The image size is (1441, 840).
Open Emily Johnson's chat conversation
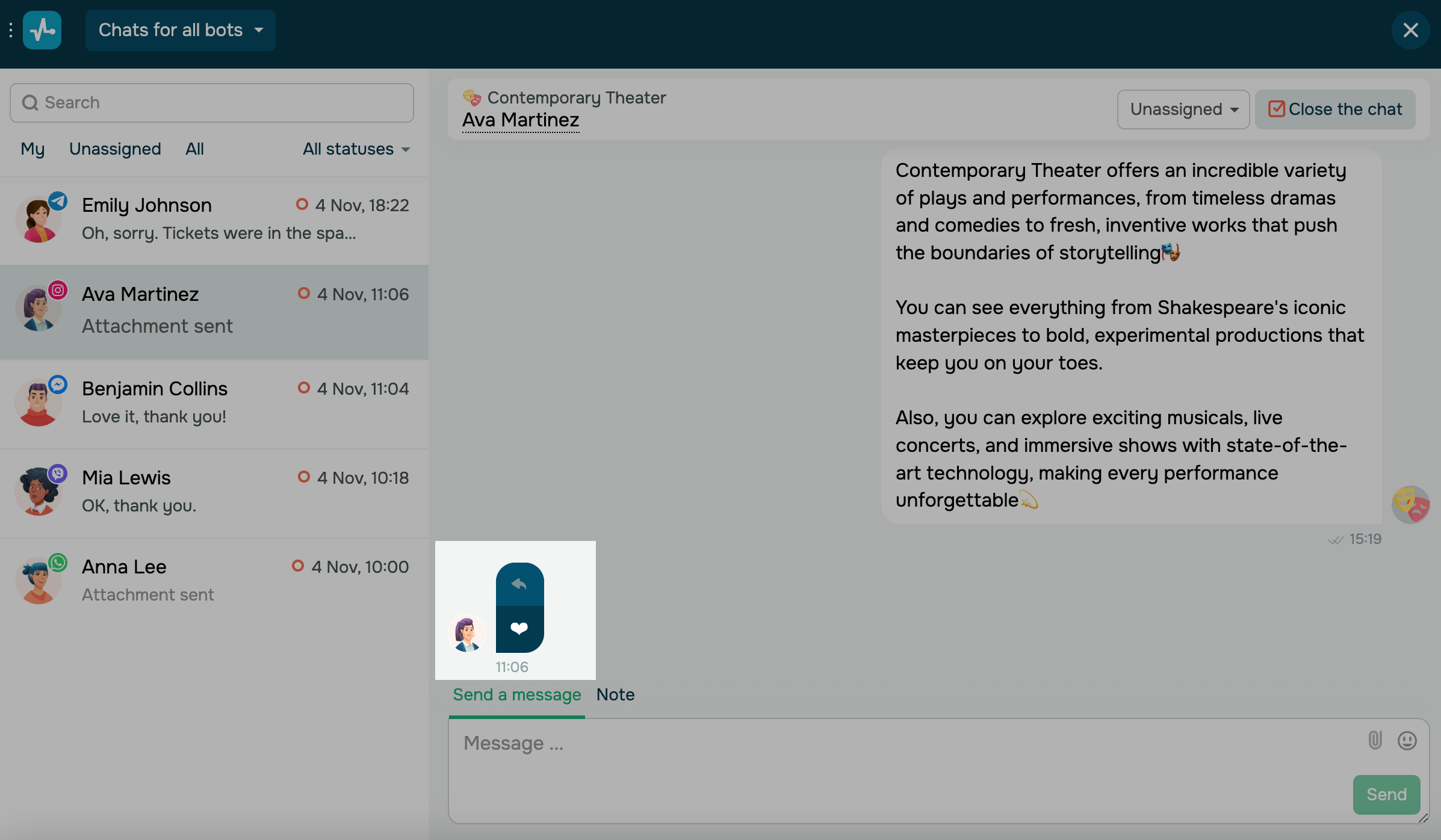pyautogui.click(x=214, y=220)
